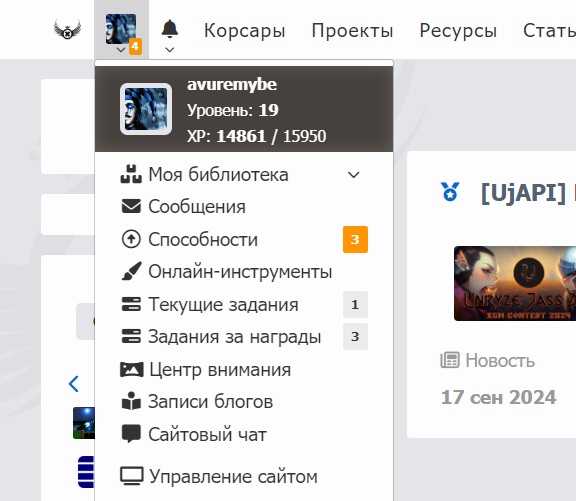
Task: Click the blue left arrow carousel button
Action: (x=73, y=384)
